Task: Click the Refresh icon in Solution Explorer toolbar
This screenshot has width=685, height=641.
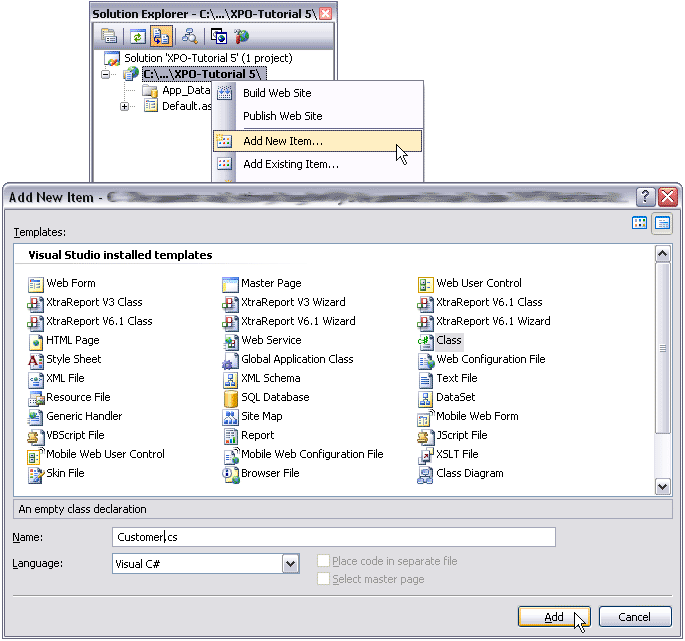Action: point(137,37)
